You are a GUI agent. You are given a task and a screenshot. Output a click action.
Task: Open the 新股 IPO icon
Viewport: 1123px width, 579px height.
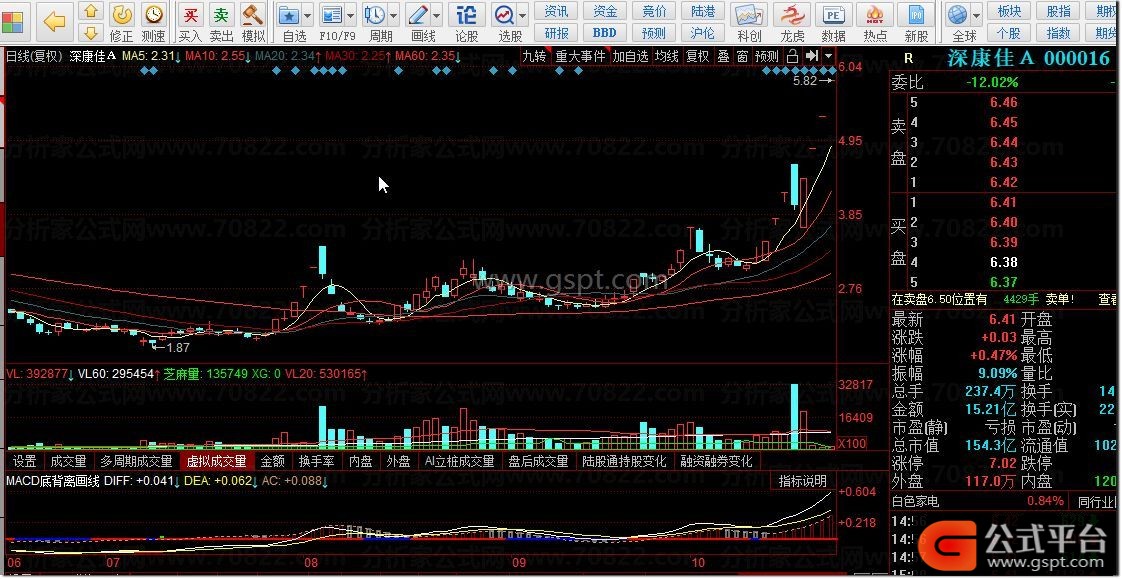tap(916, 14)
